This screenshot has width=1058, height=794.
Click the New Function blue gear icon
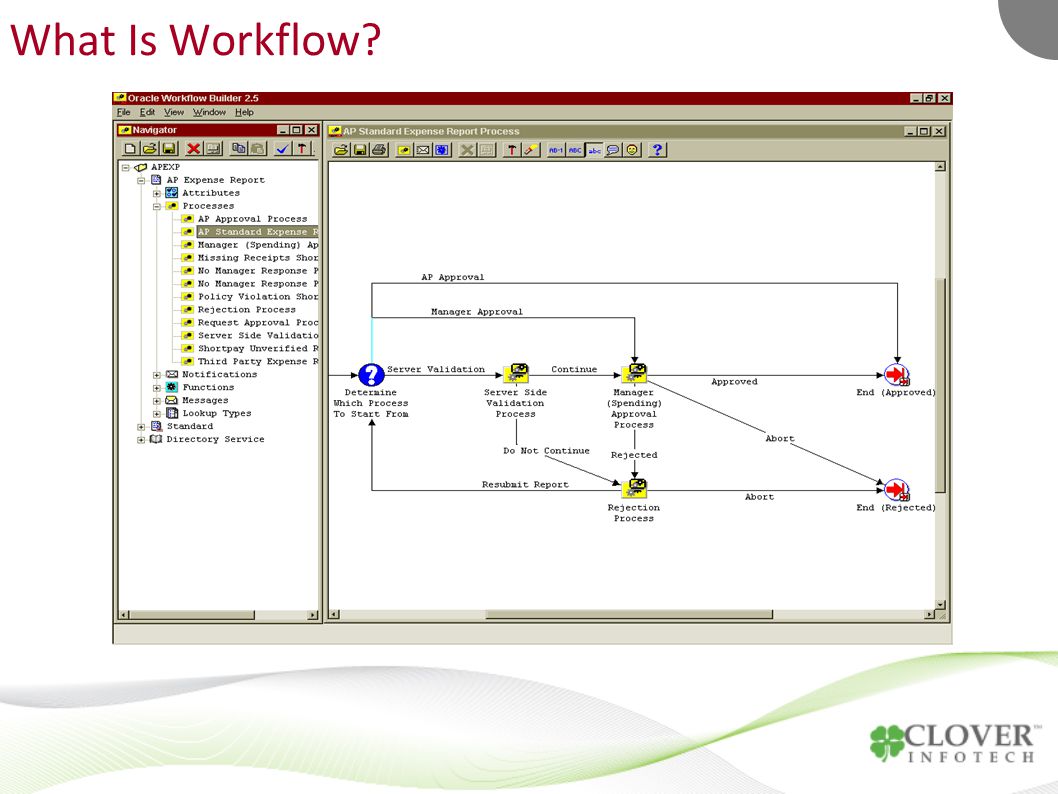pos(443,150)
